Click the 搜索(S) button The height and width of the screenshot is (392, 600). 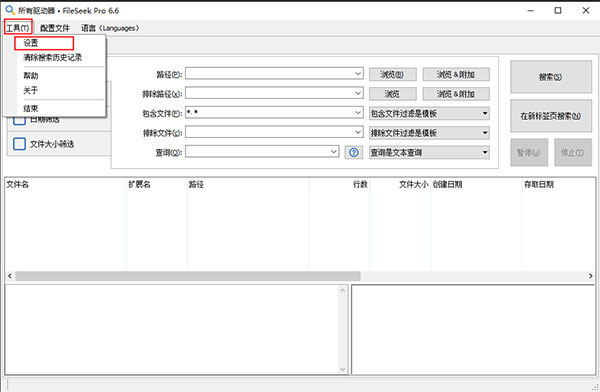point(551,77)
